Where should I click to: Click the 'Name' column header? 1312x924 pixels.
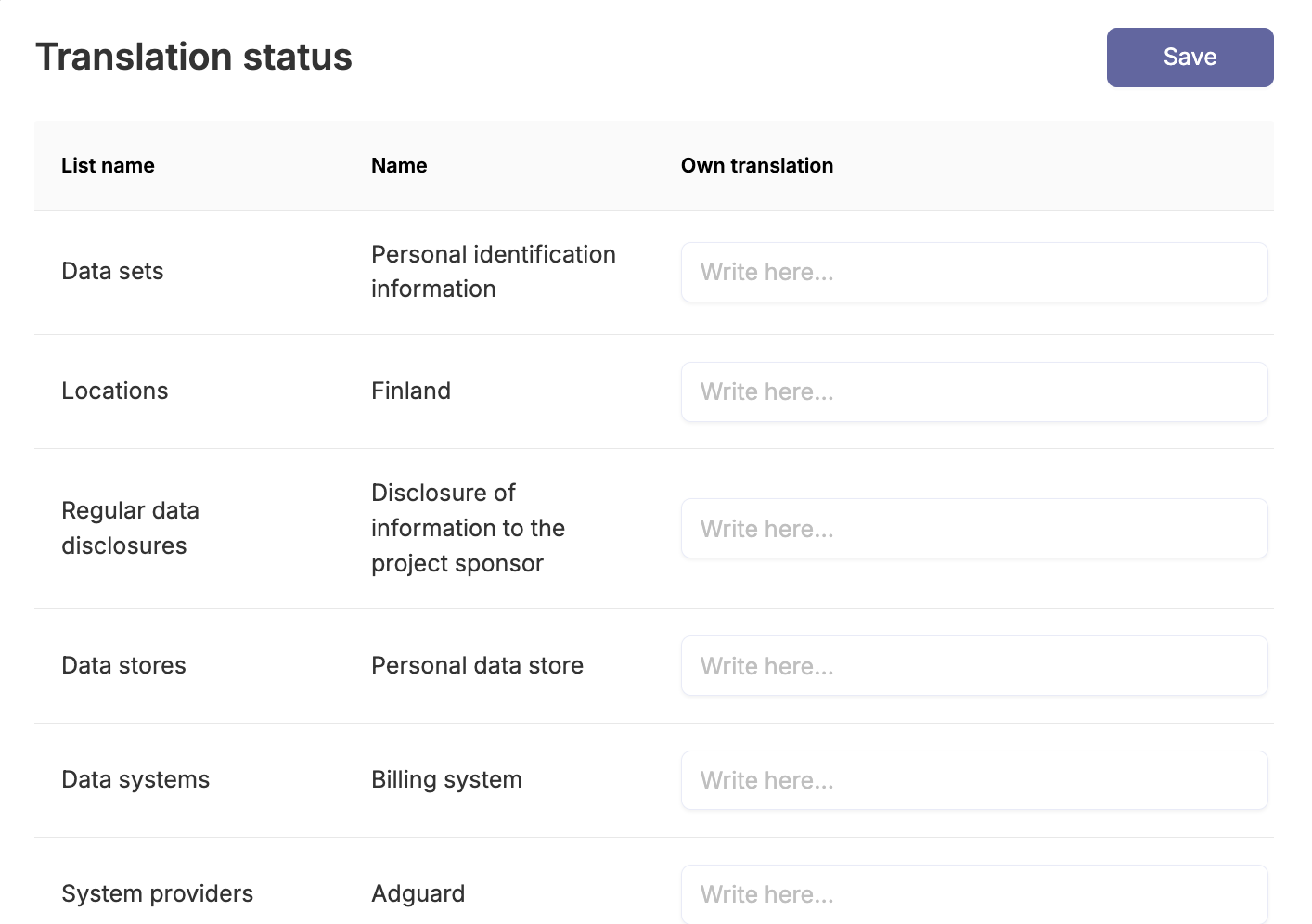pyautogui.click(x=399, y=165)
